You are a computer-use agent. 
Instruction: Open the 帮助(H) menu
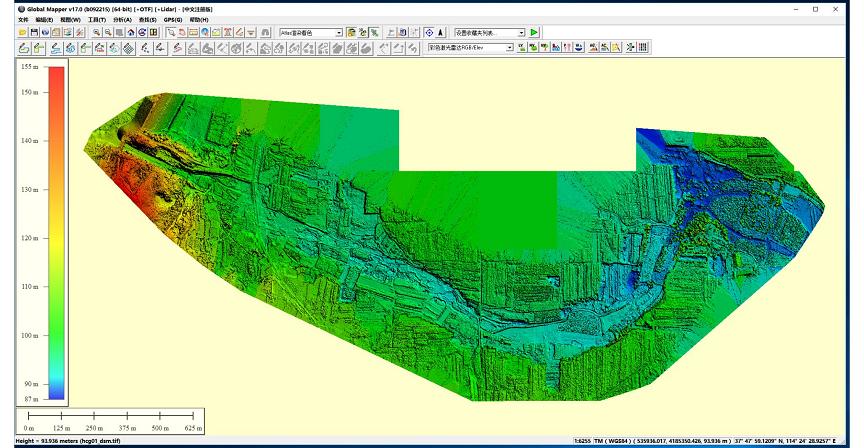[x=199, y=20]
